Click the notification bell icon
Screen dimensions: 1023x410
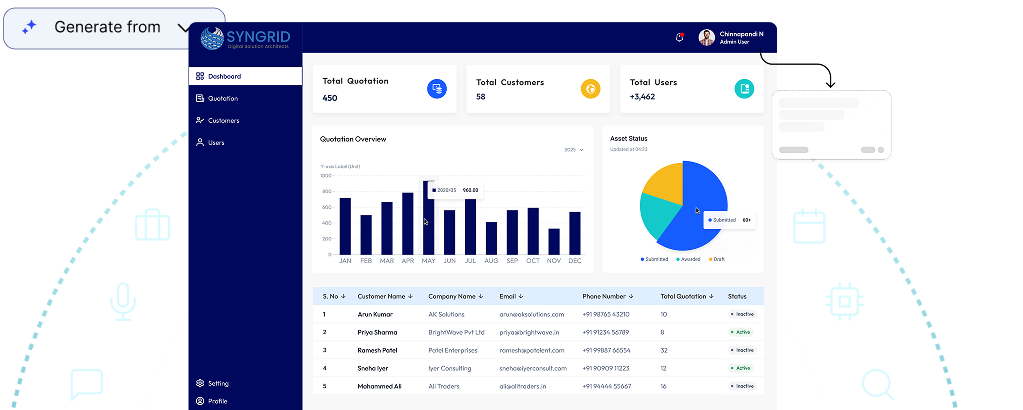tap(680, 37)
